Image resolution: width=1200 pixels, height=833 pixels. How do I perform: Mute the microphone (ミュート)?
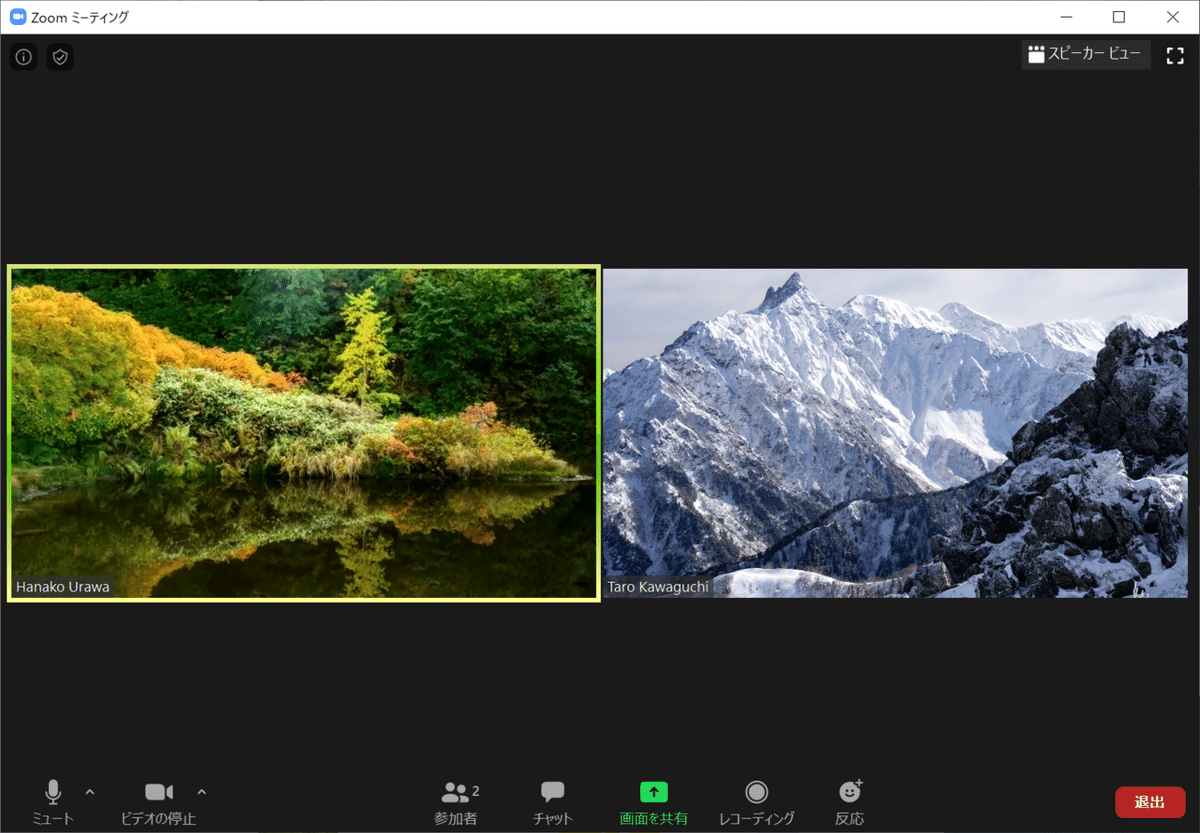point(53,803)
